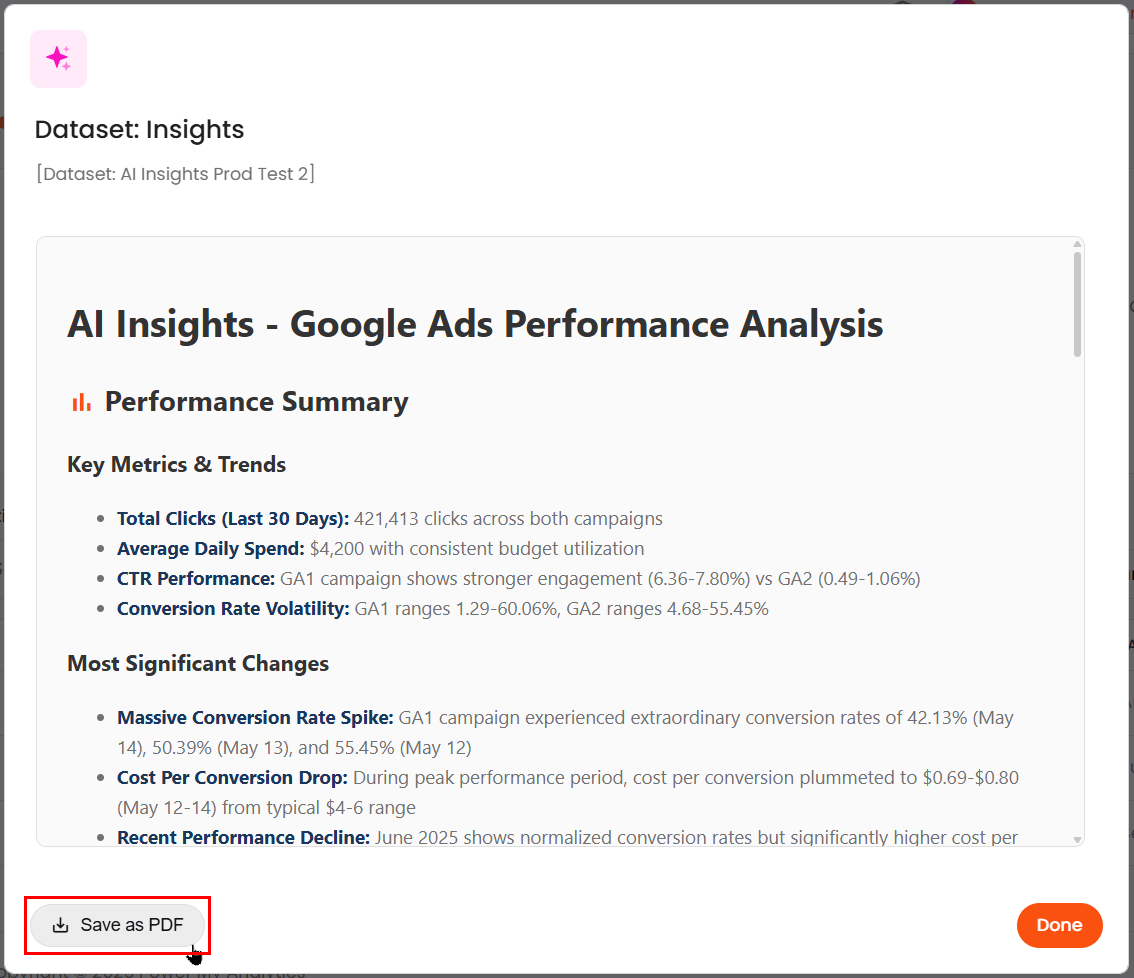Click the scroll up arrow of insights panel
This screenshot has width=1134, height=978.
point(1077,243)
